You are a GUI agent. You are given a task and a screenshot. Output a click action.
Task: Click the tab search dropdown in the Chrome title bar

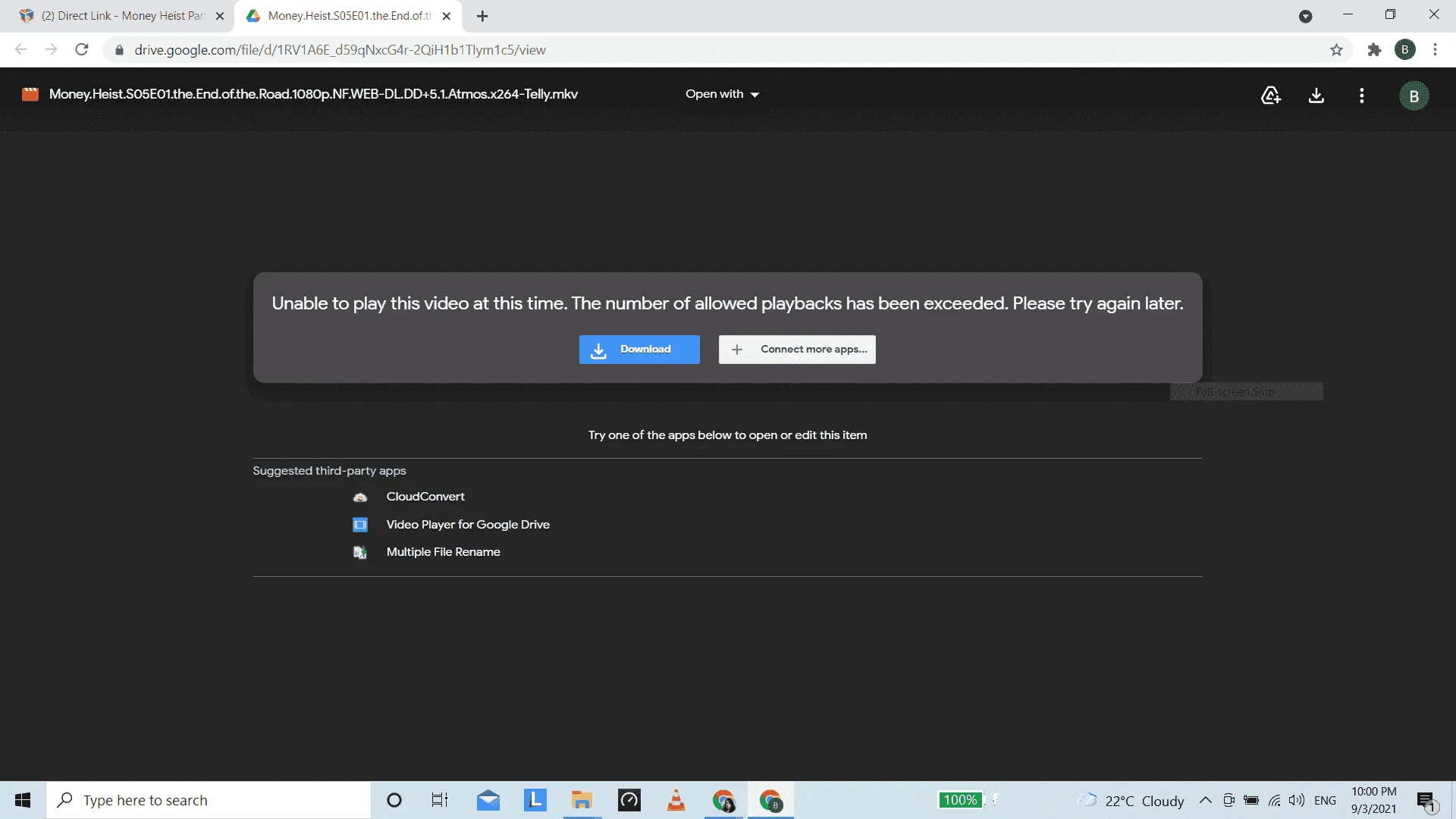click(x=1305, y=16)
